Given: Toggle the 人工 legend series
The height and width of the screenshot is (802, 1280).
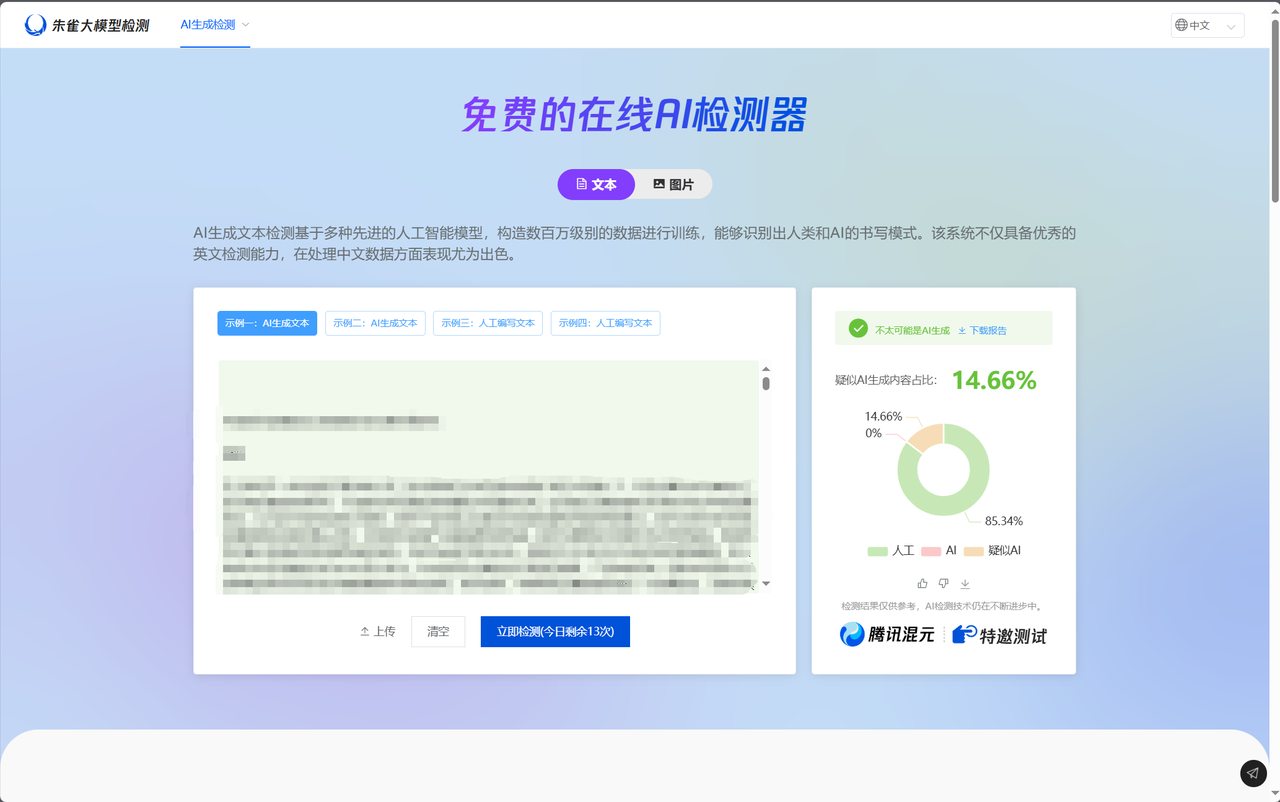Looking at the screenshot, I should [891, 551].
